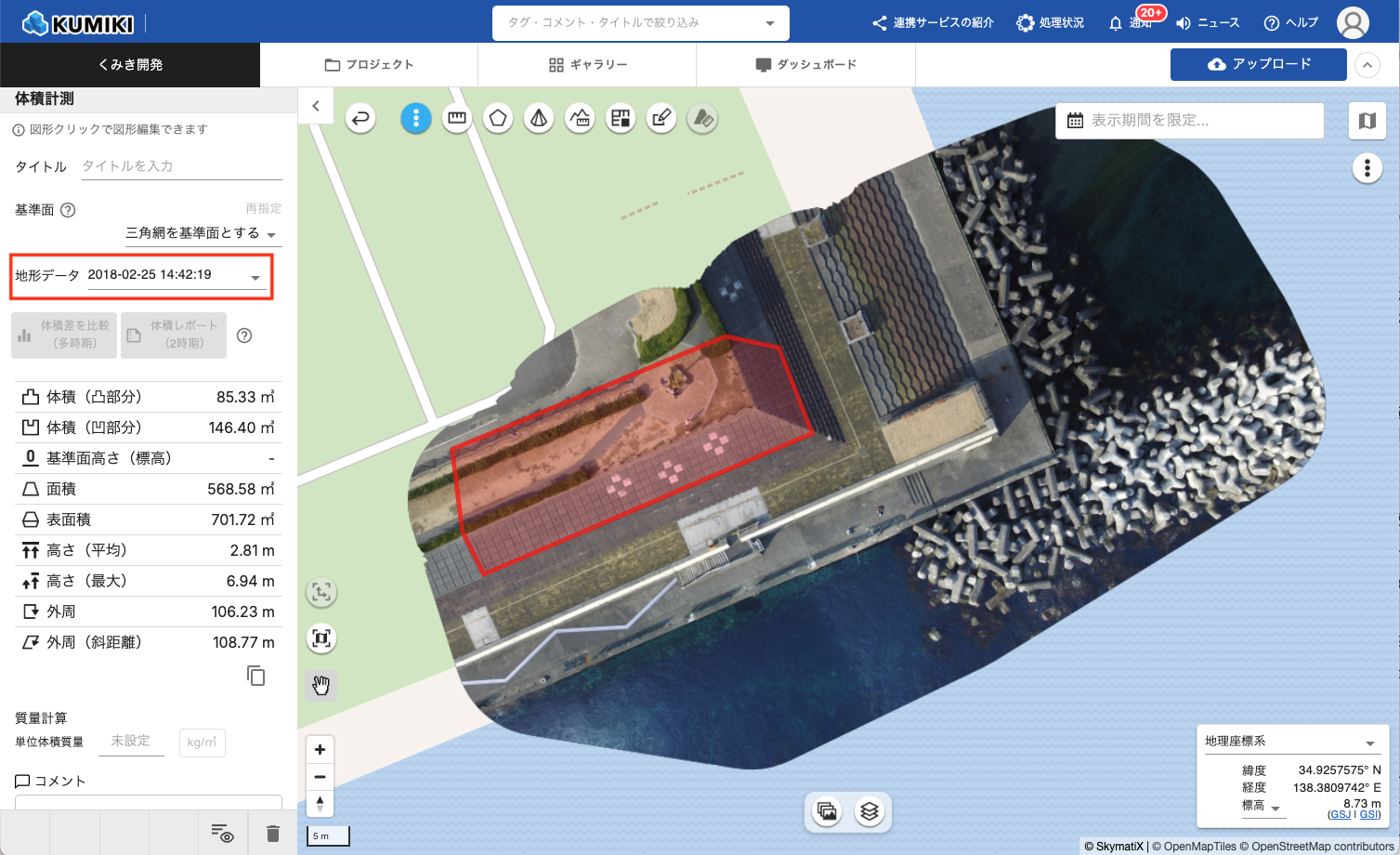The width and height of the screenshot is (1400, 855).
Task: Click the タイトル title input field
Action: click(181, 166)
